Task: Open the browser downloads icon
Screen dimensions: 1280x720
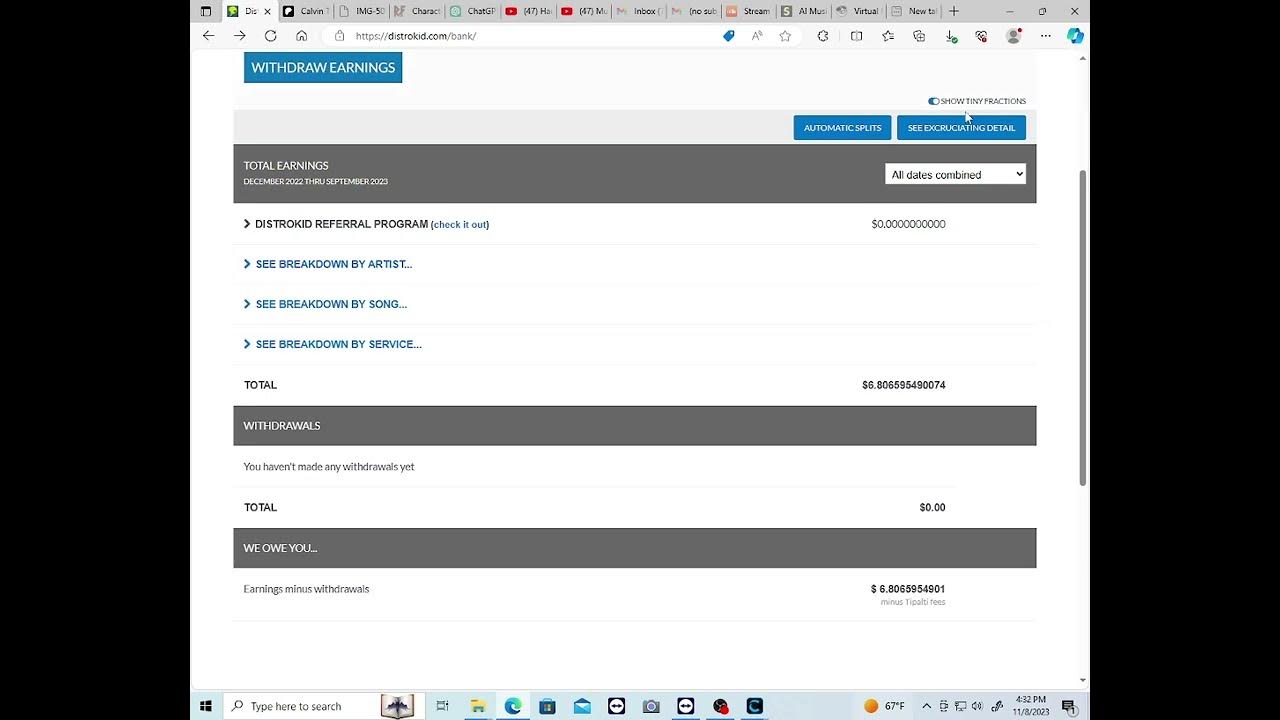Action: tap(950, 36)
